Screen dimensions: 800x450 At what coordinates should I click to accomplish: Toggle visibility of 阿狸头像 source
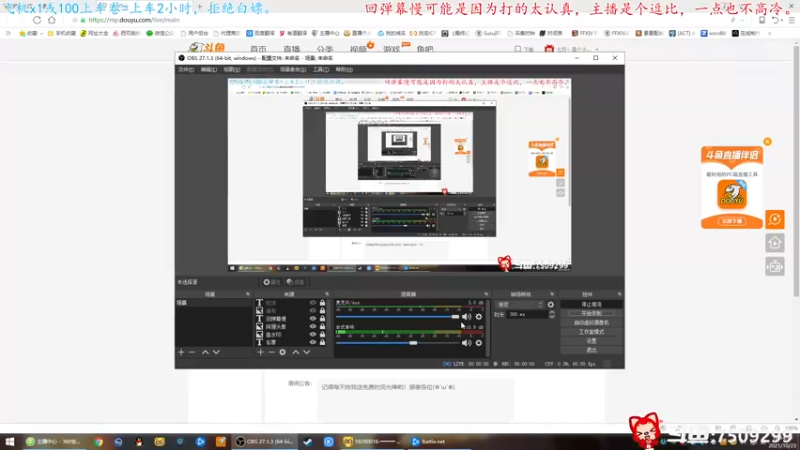coord(313,327)
